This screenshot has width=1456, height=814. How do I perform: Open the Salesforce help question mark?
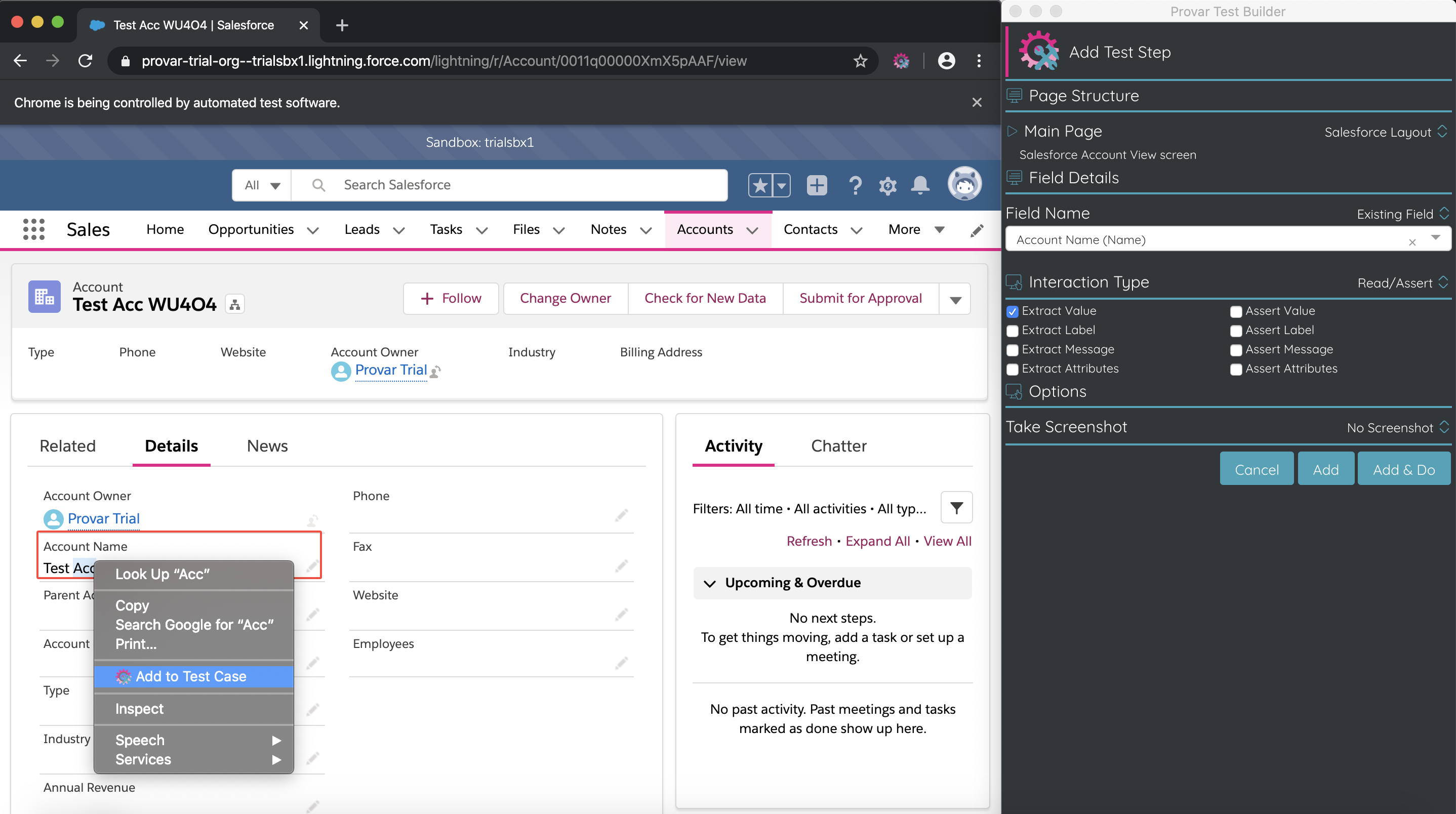point(855,185)
